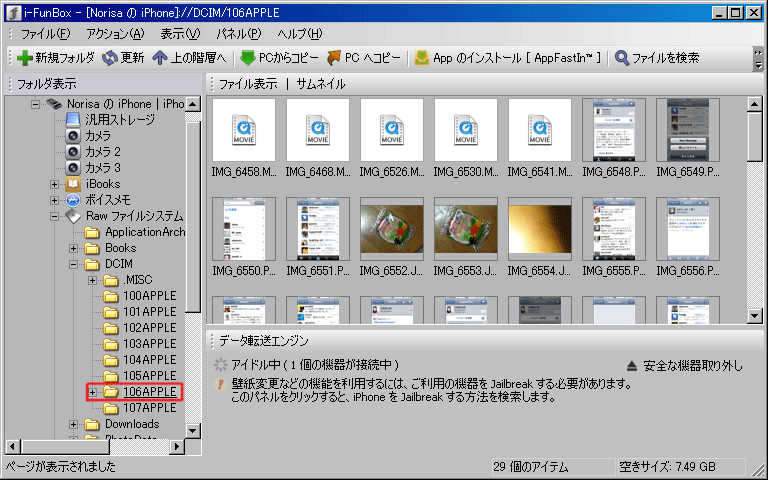768x480 pixels.
Task: Click 新規フォルダ label button
Action: pyautogui.click(x=65, y=58)
